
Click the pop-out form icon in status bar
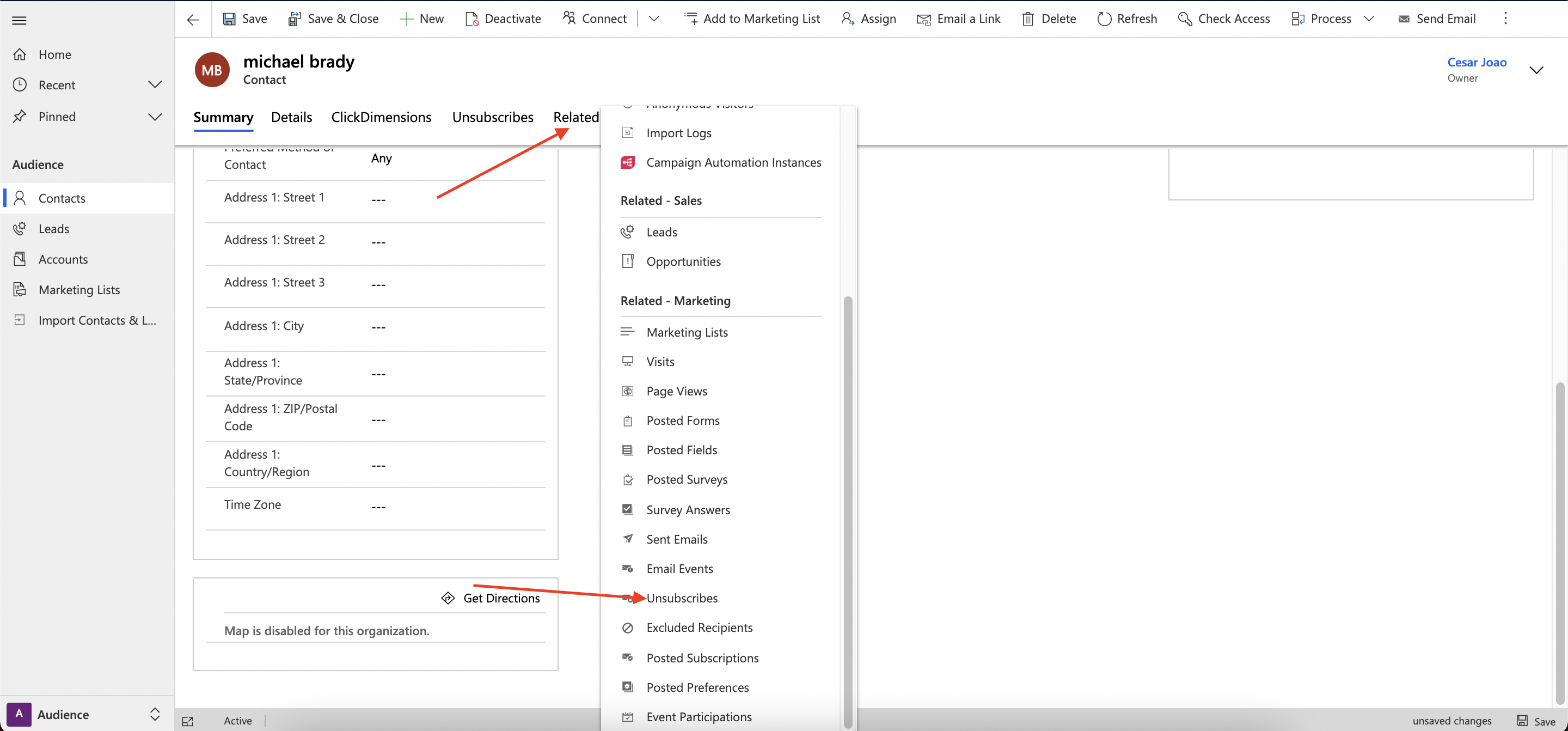pyautogui.click(x=187, y=721)
